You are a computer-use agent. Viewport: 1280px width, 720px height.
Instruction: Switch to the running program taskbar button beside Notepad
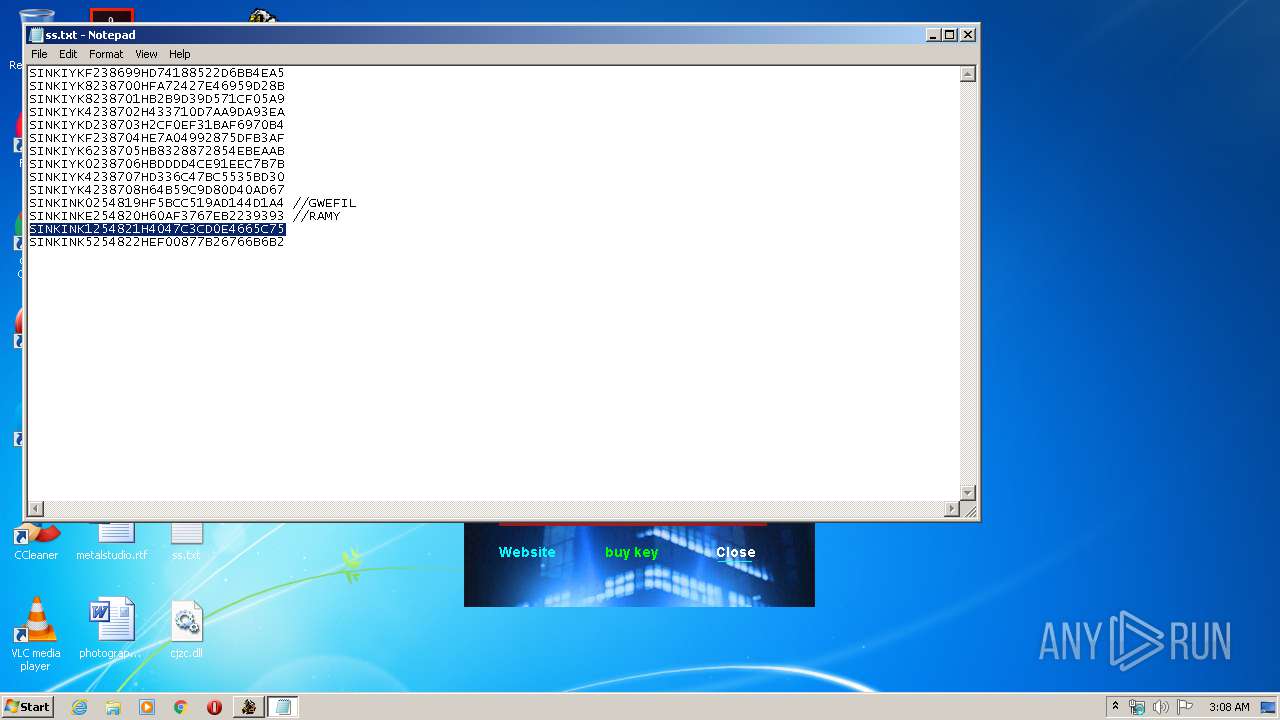click(248, 707)
